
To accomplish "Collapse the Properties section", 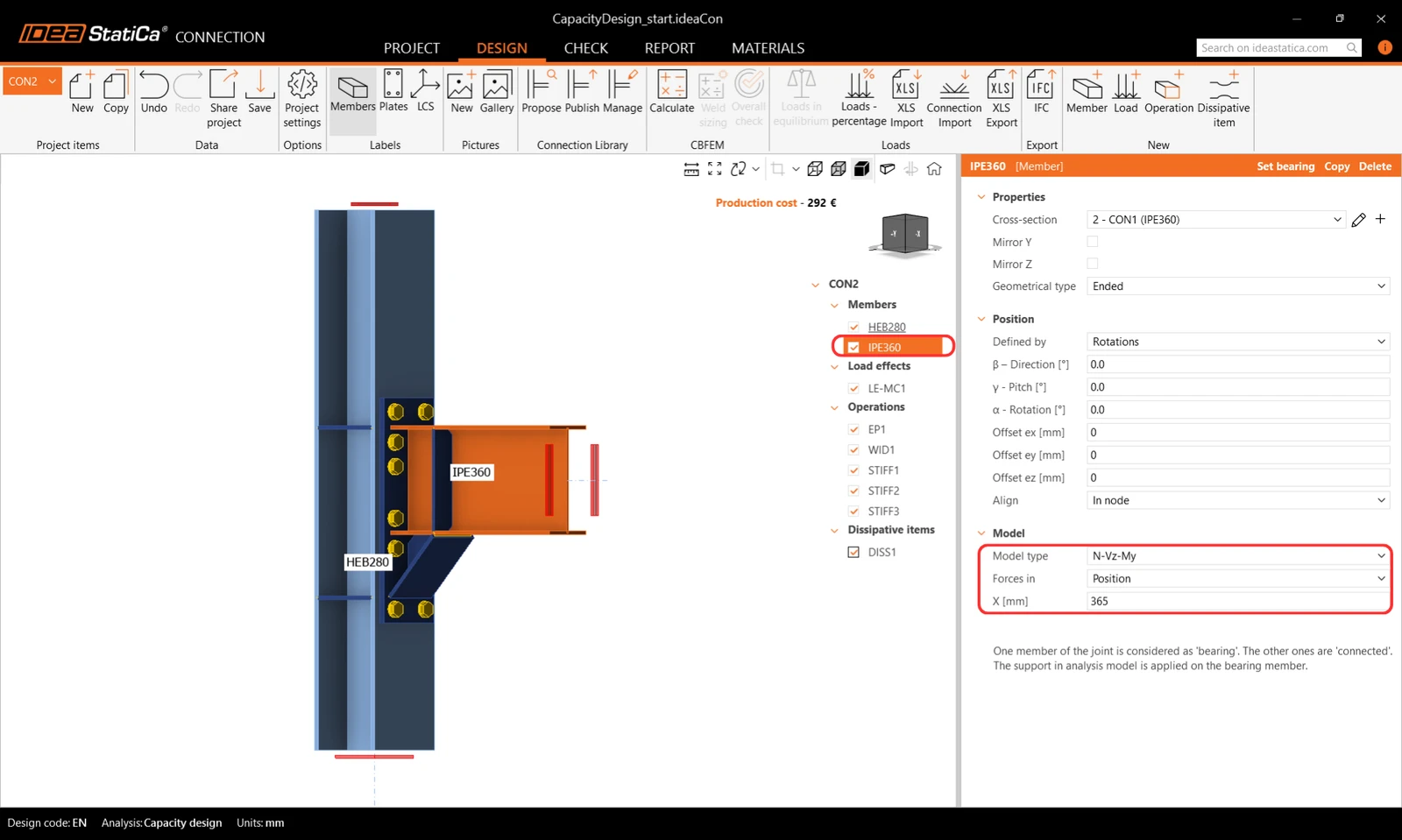I will point(981,197).
